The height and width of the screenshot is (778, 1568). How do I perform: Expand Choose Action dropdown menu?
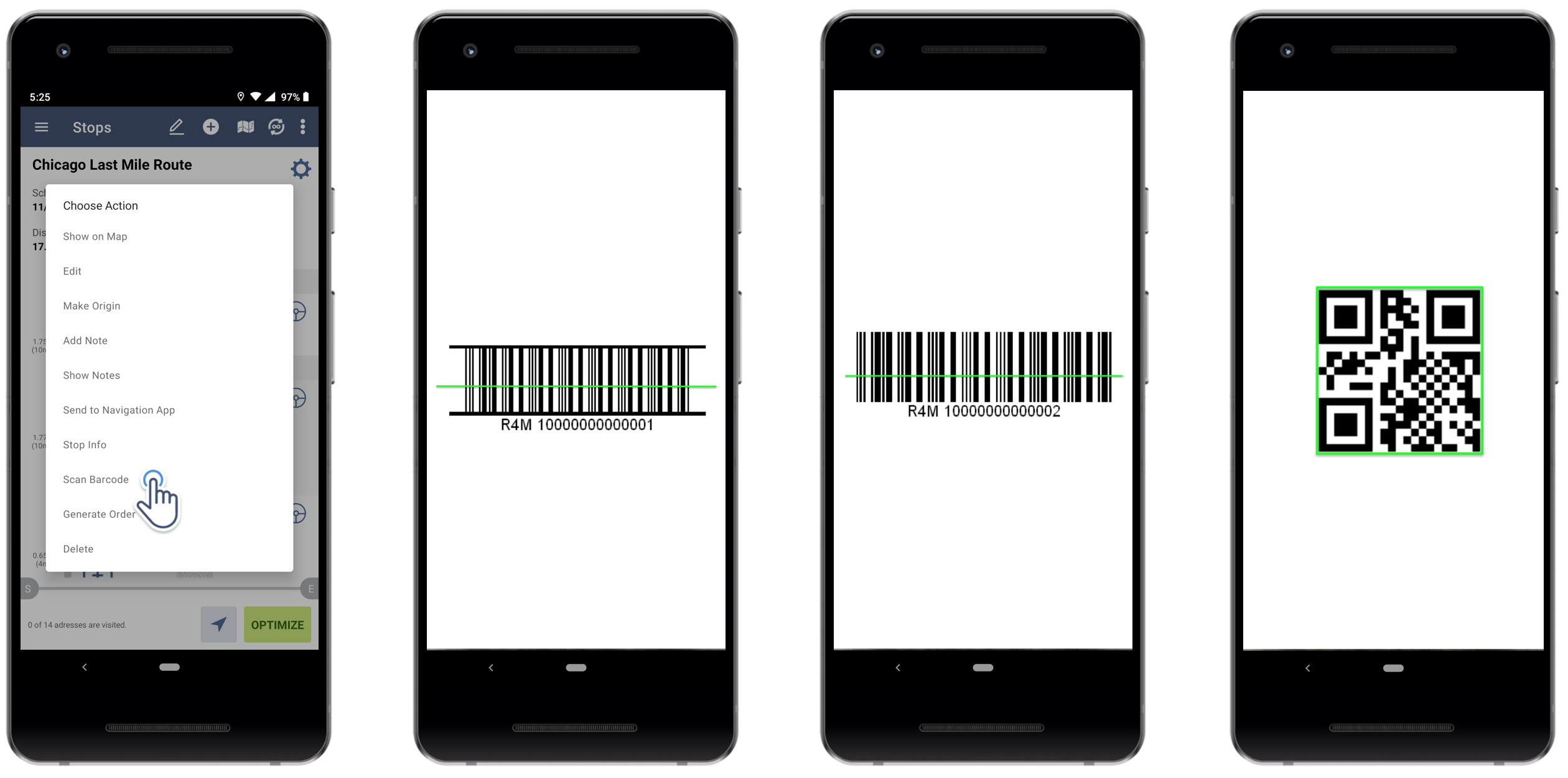click(x=100, y=205)
